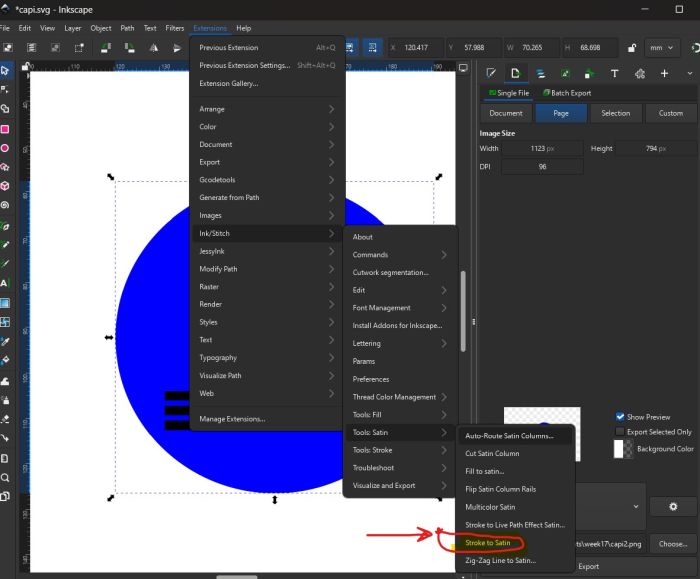The height and width of the screenshot is (579, 700).
Task: Toggle guide lock at ruler corner
Action: coord(25,67)
